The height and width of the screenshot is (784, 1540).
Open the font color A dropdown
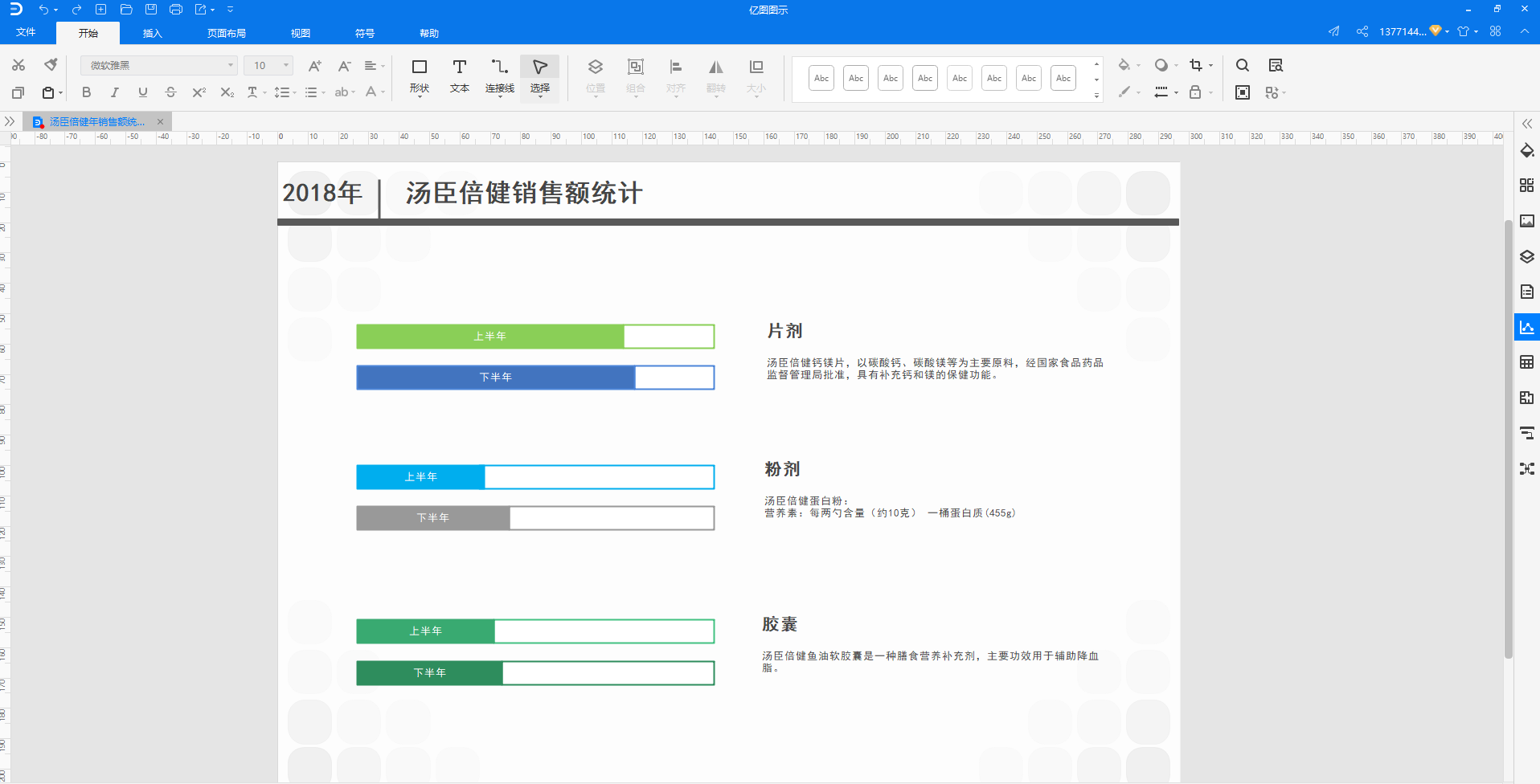pyautogui.click(x=375, y=92)
